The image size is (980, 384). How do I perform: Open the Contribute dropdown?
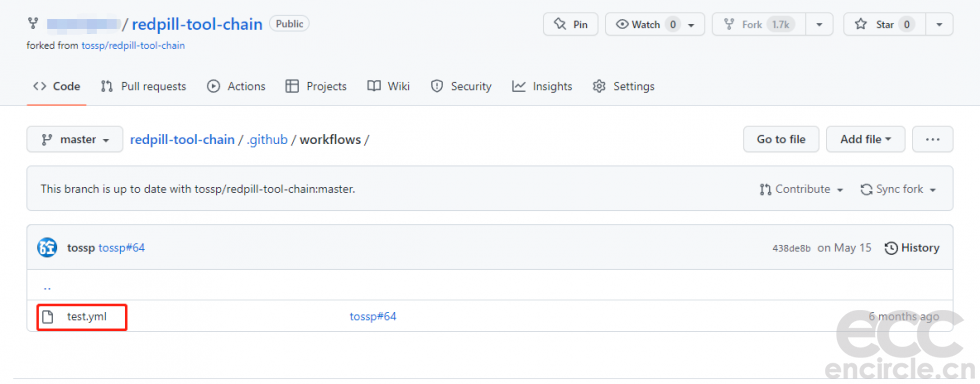(801, 189)
